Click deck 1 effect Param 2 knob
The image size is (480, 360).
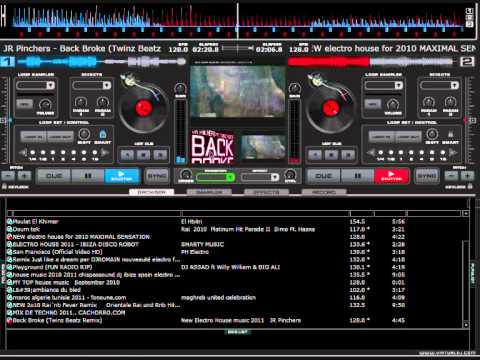pos(103,102)
